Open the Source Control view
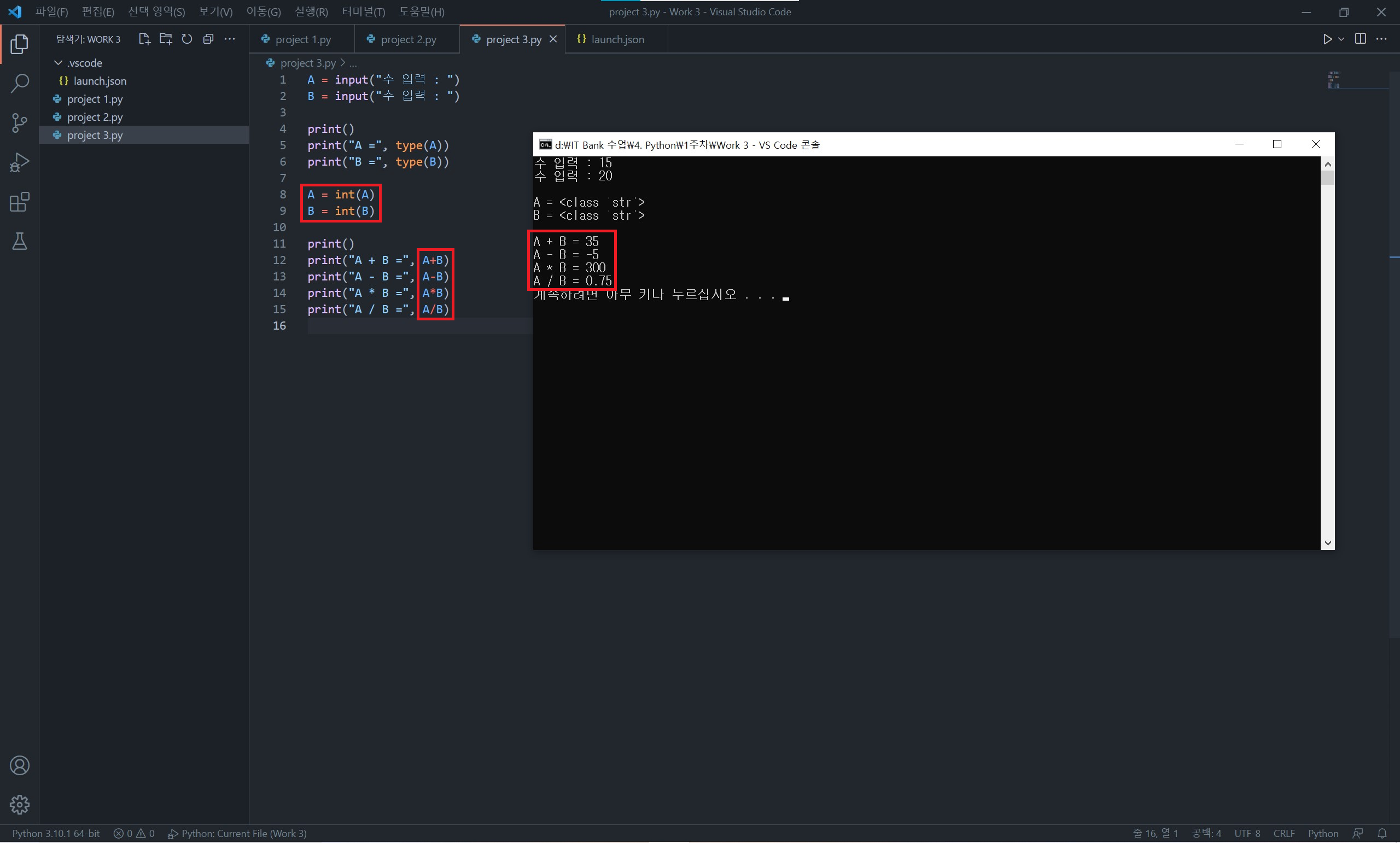This screenshot has width=1400, height=843. [19, 122]
